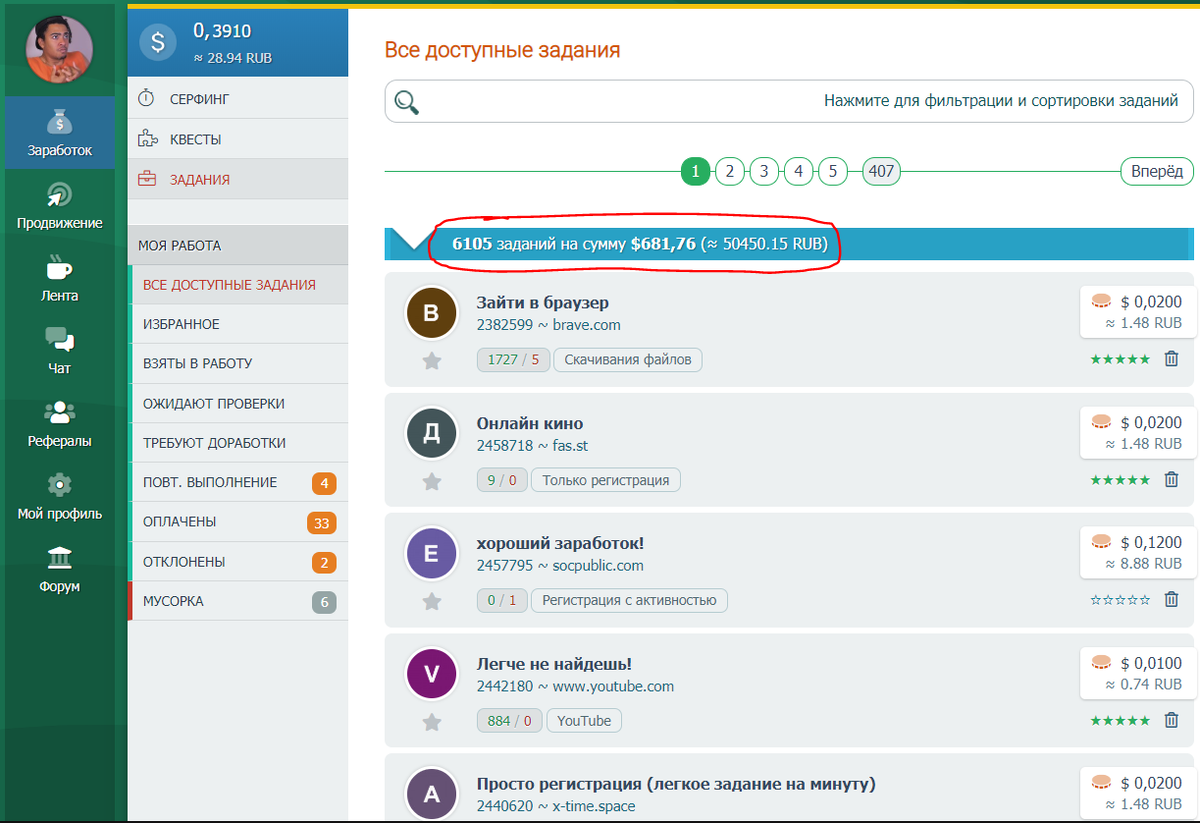Jump to last page 407
The width and height of the screenshot is (1200, 823).
[881, 172]
